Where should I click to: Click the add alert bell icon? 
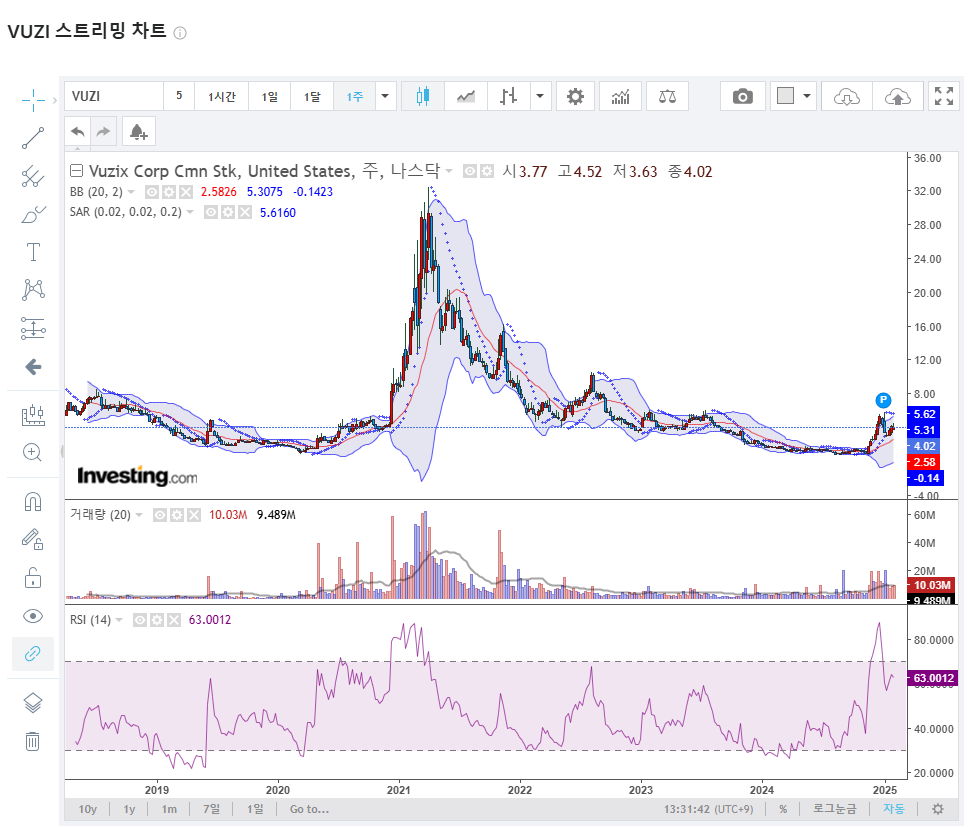click(138, 131)
